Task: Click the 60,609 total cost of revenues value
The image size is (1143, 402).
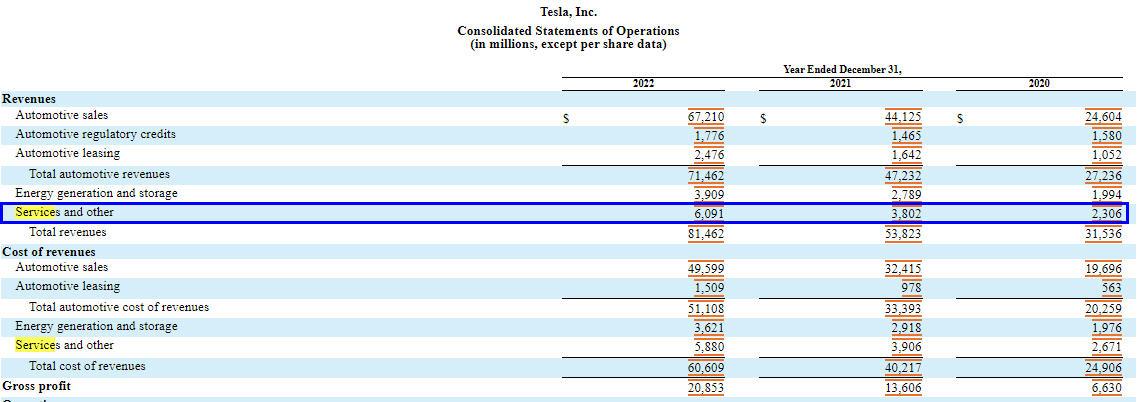Action: [x=706, y=368]
